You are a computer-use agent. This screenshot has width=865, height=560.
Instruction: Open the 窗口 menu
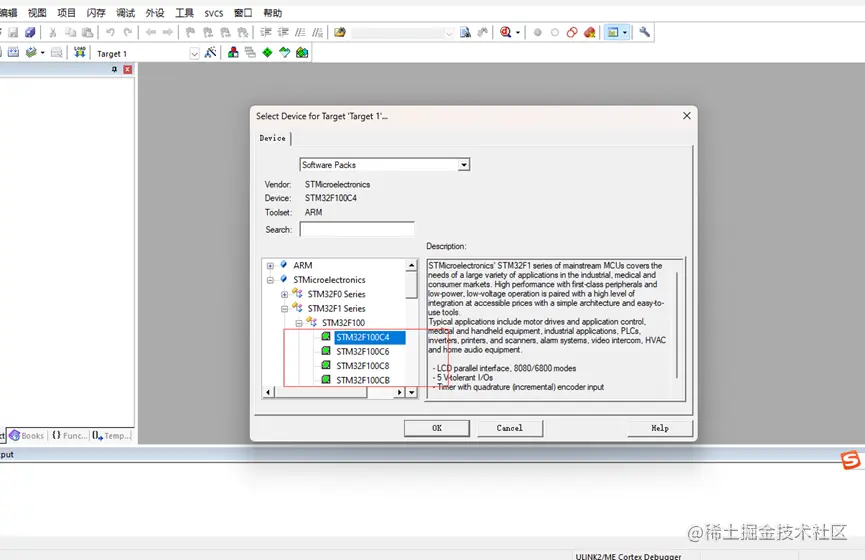(x=243, y=13)
